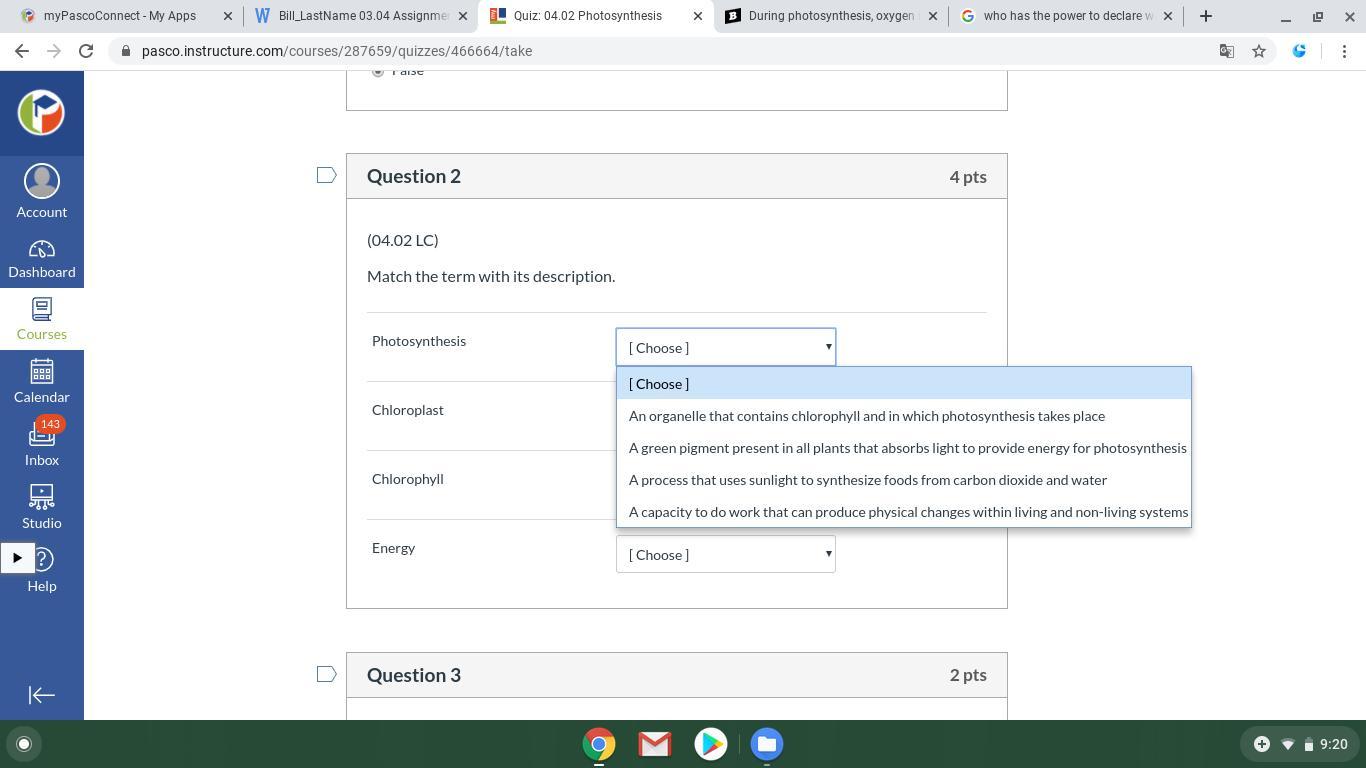1366x768 pixels.
Task: Open the Account profile icon
Action: 41,191
